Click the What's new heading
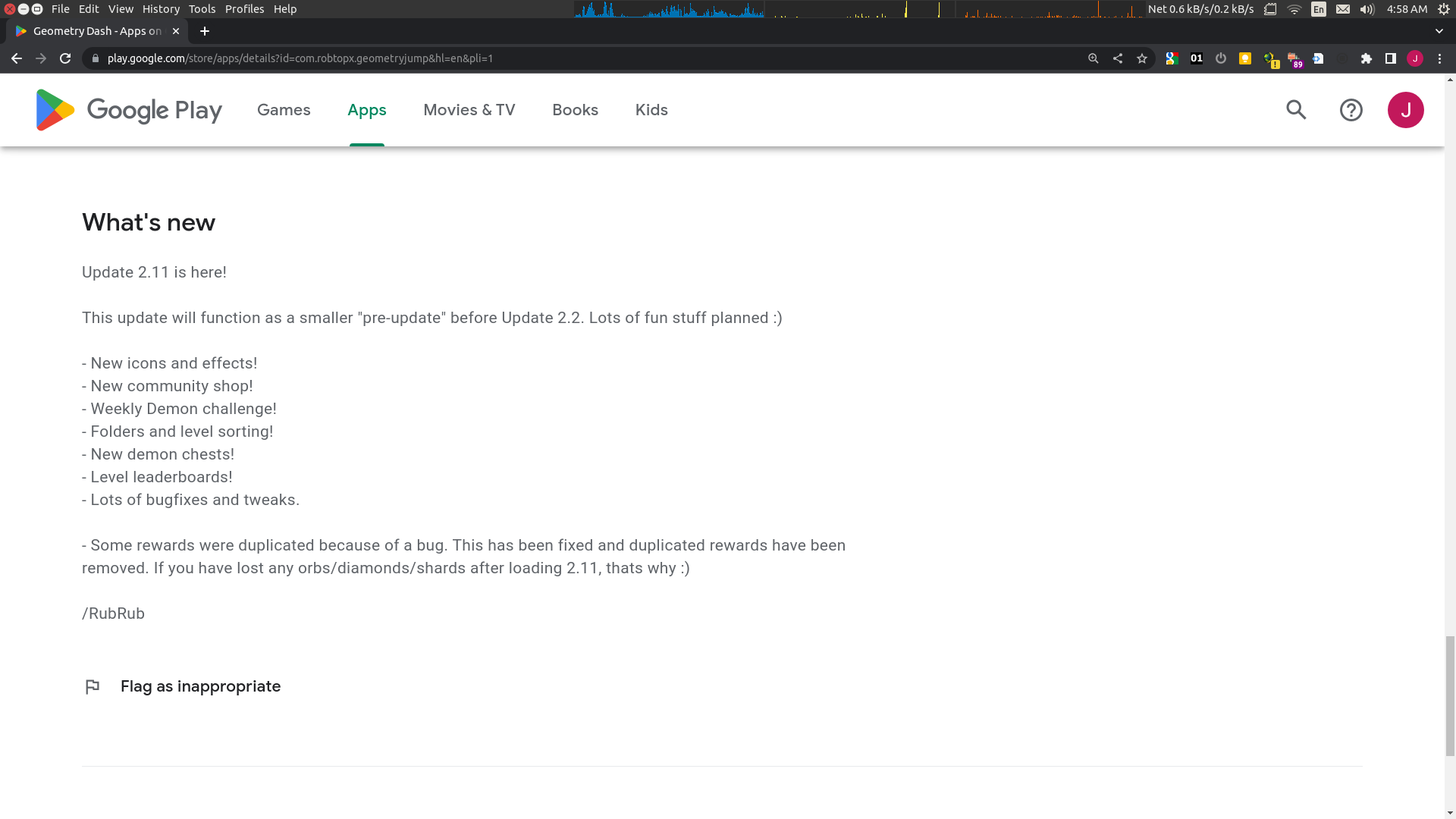1456x819 pixels. coord(149,222)
